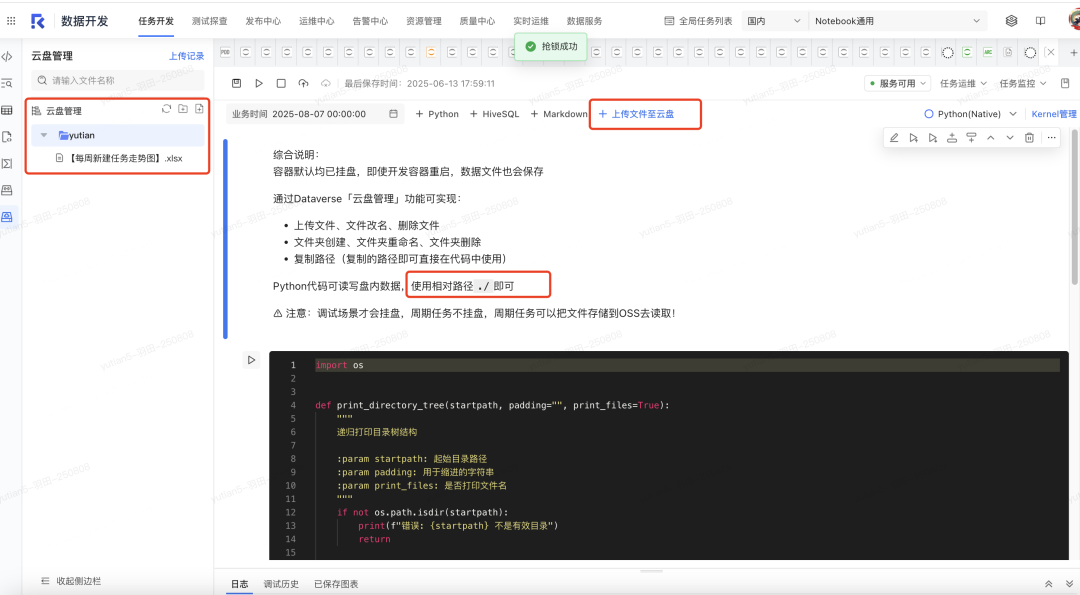Click the 上传文件至云盘 button
Viewport: 1080px width, 595px height.
pyautogui.click(x=636, y=114)
